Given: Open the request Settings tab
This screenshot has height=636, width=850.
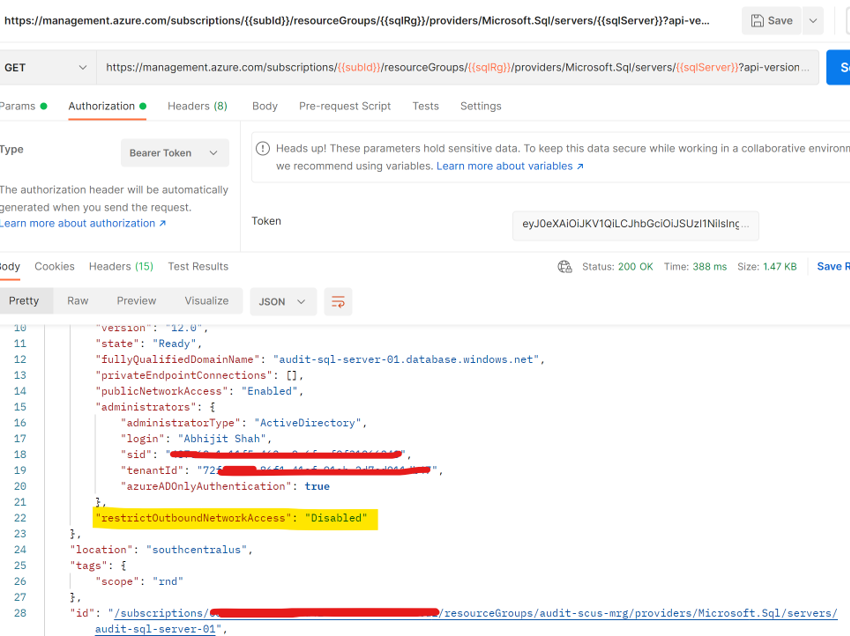Looking at the screenshot, I should [481, 106].
